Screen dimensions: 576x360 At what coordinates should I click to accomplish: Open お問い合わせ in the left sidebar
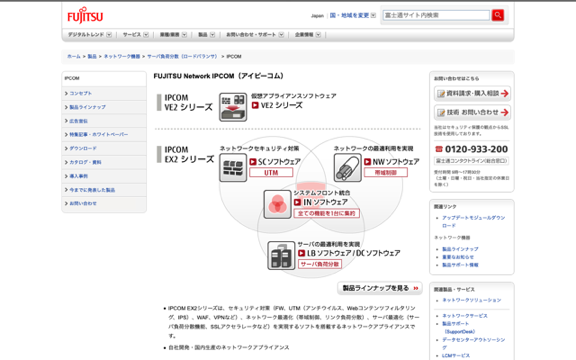83,203
